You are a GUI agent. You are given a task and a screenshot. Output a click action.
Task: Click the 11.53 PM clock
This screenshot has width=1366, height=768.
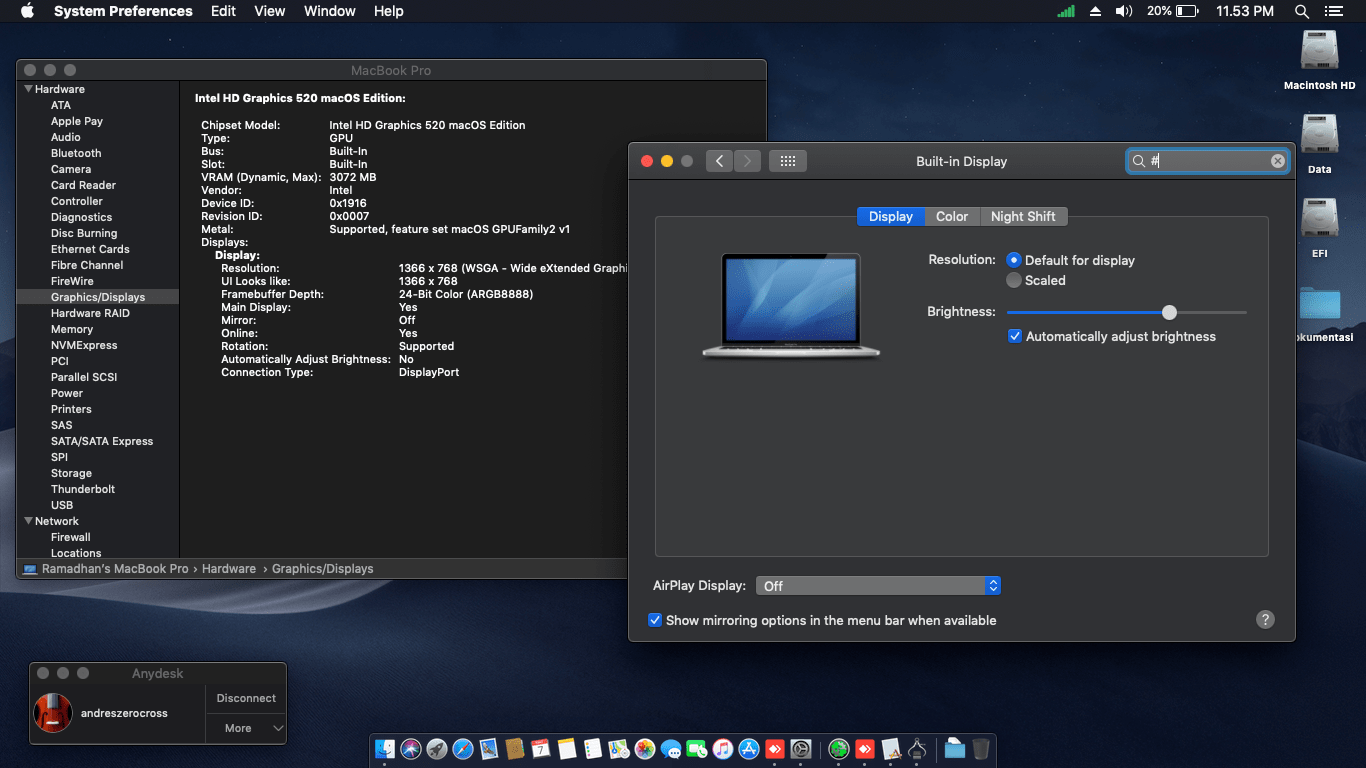(1245, 11)
